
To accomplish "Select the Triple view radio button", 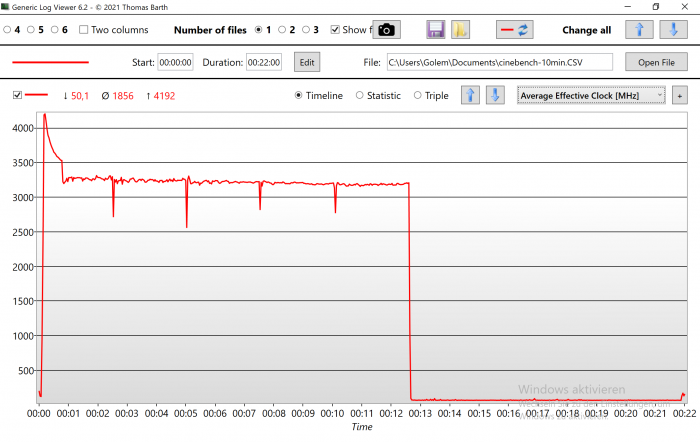I will pyautogui.click(x=418, y=96).
